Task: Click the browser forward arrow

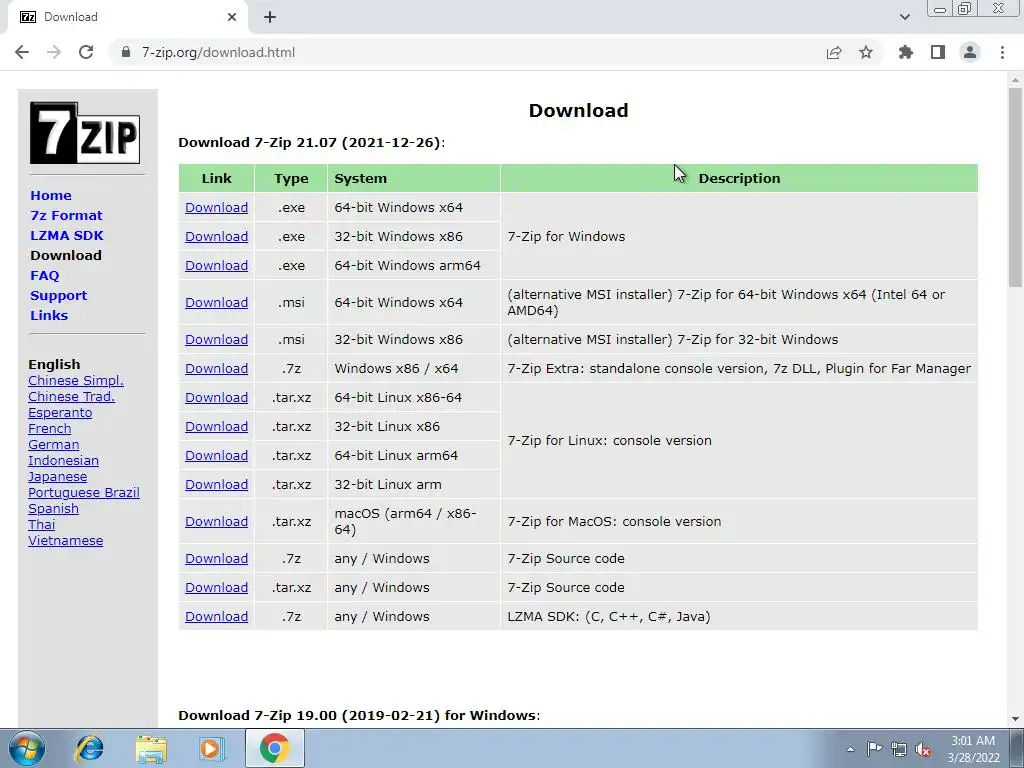Action: pyautogui.click(x=54, y=52)
